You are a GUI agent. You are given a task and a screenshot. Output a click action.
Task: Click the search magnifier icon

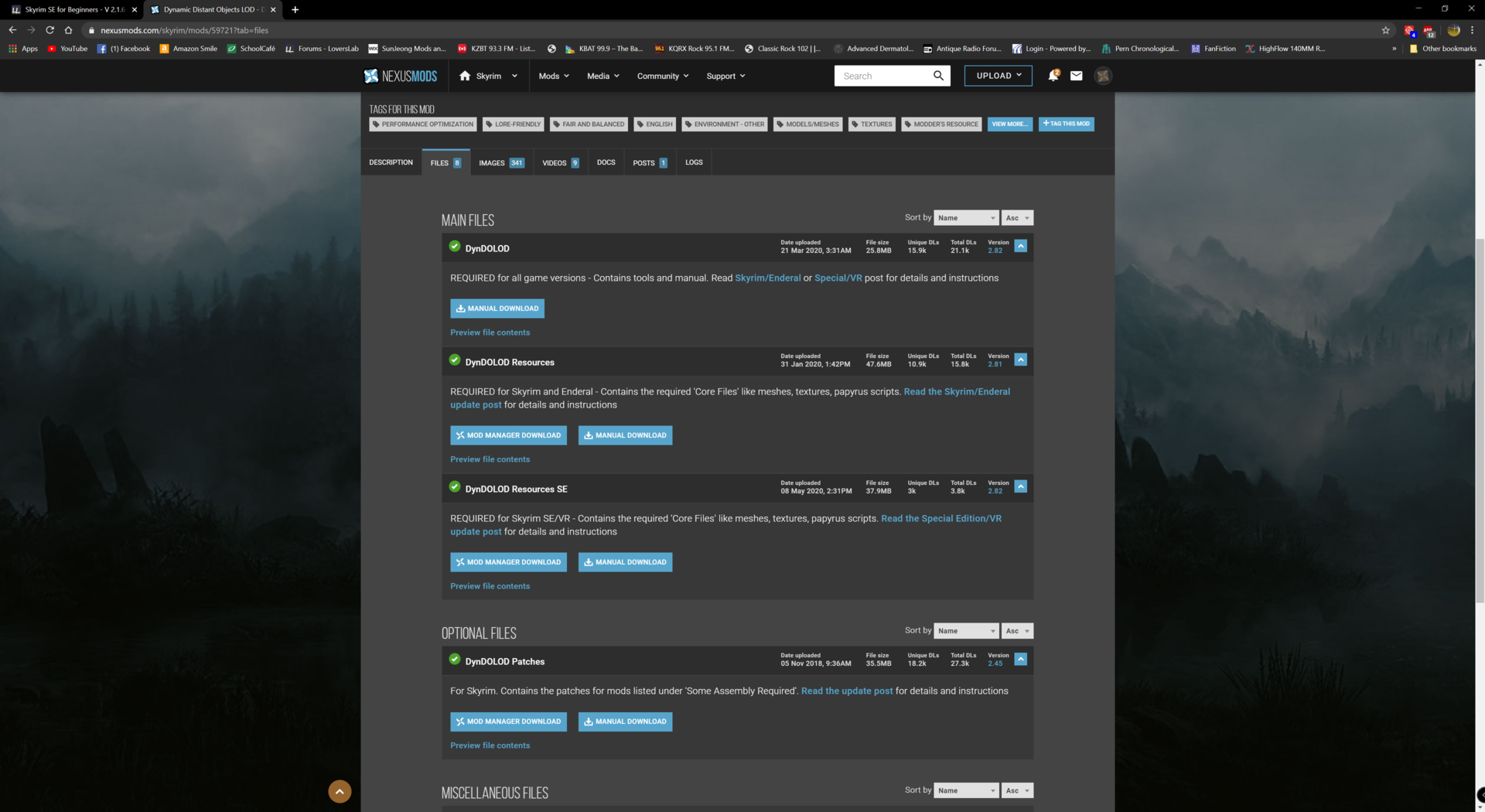click(x=938, y=76)
